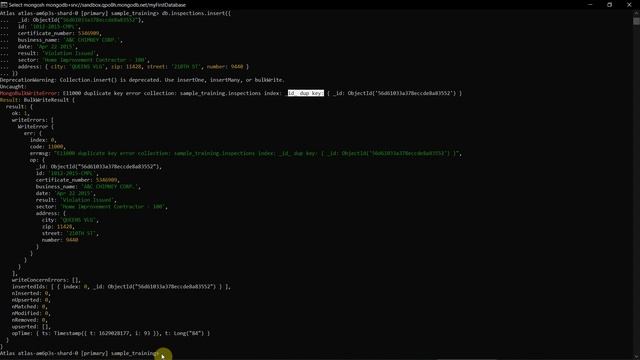Viewport: 640px width, 360px height.
Task: Click the 'writeConcernErrors: [],' line
Action: coord(46,280)
